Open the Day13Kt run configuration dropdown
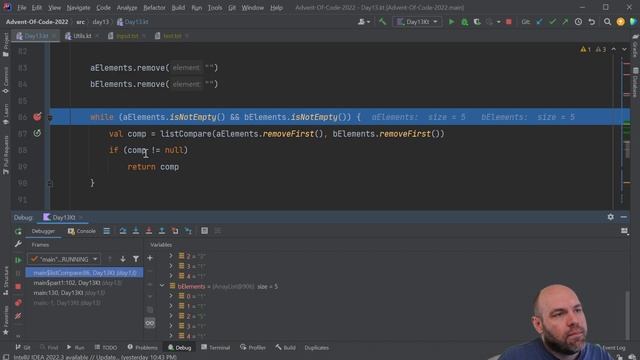640x360 pixels. tap(417, 22)
